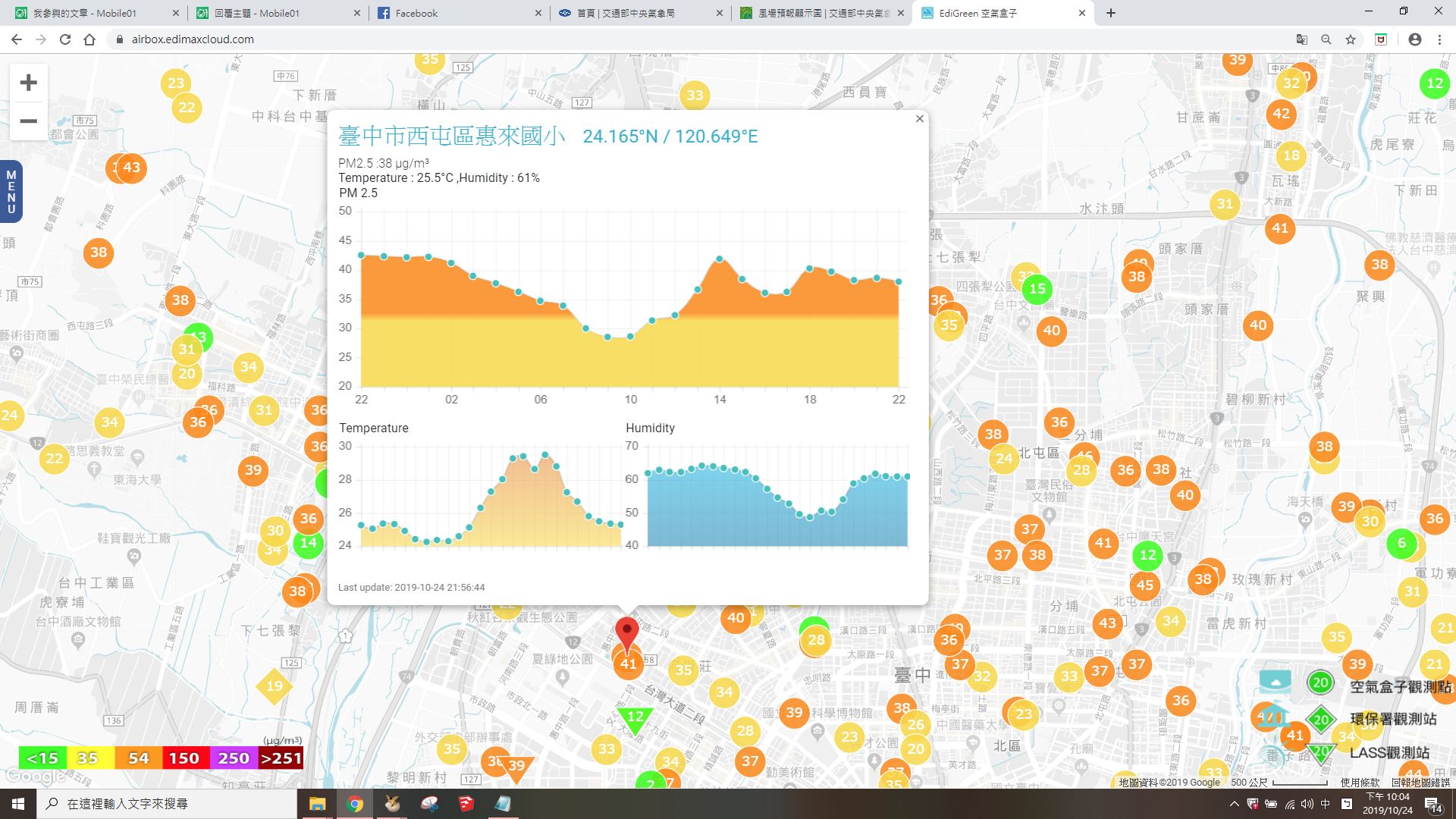Bookmark this page with star icon

click(x=1350, y=39)
